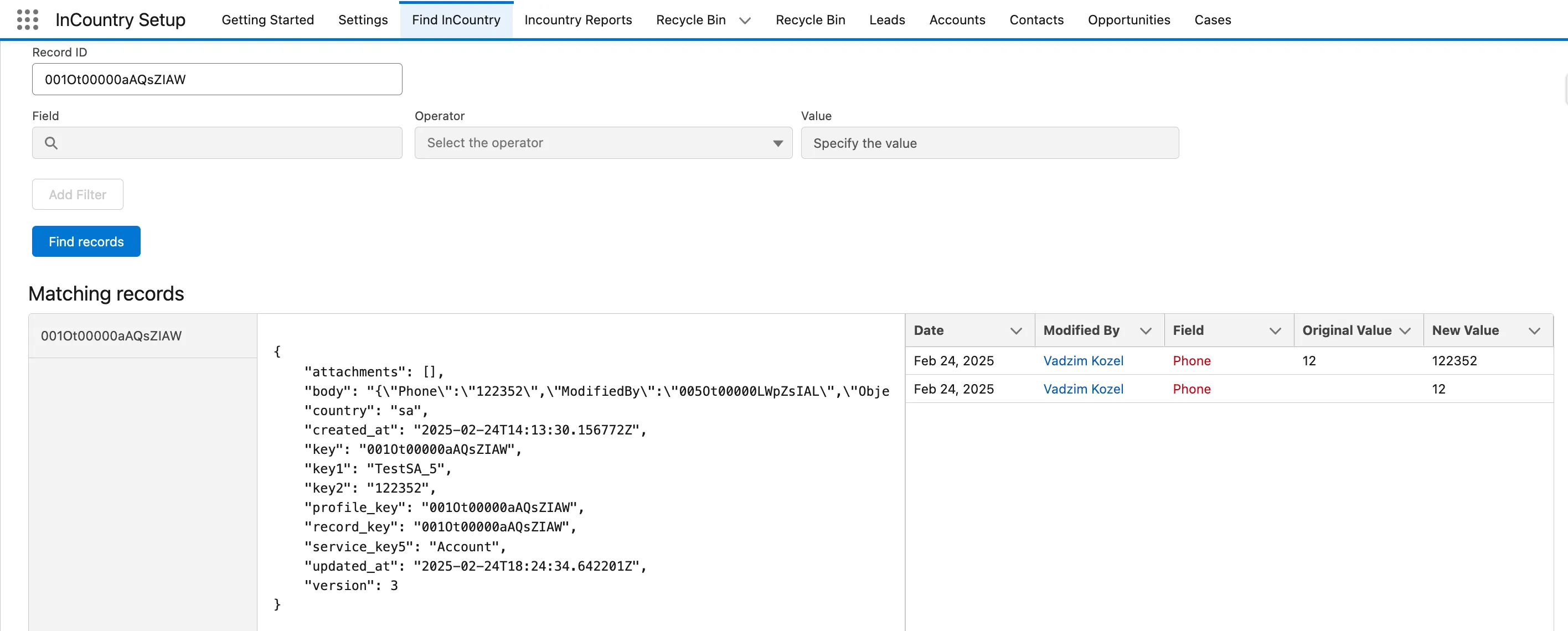The image size is (1568, 631).
Task: Click the Record ID input field
Action: pyautogui.click(x=216, y=80)
